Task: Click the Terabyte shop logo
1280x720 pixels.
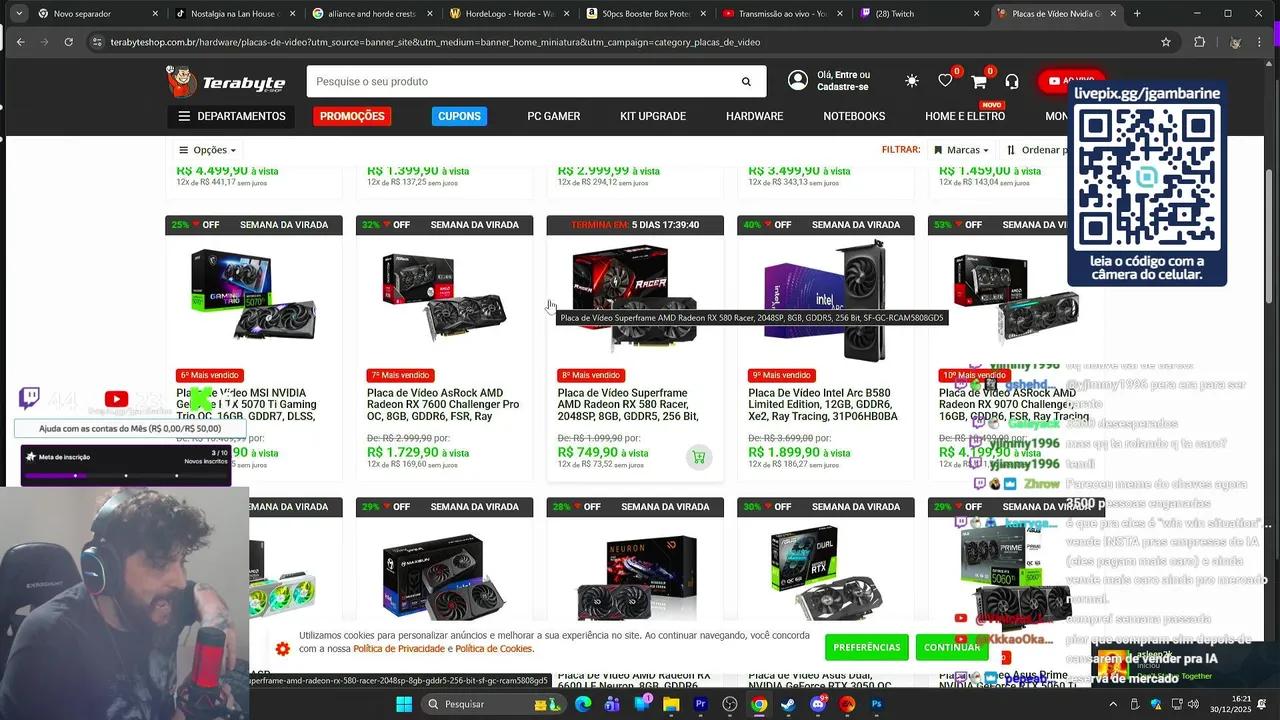Action: (x=226, y=81)
